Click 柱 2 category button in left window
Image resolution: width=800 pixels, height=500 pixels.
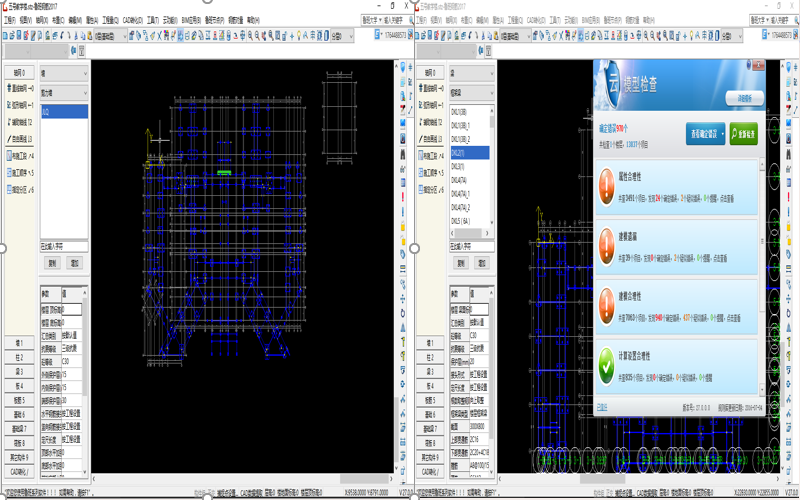(20, 358)
